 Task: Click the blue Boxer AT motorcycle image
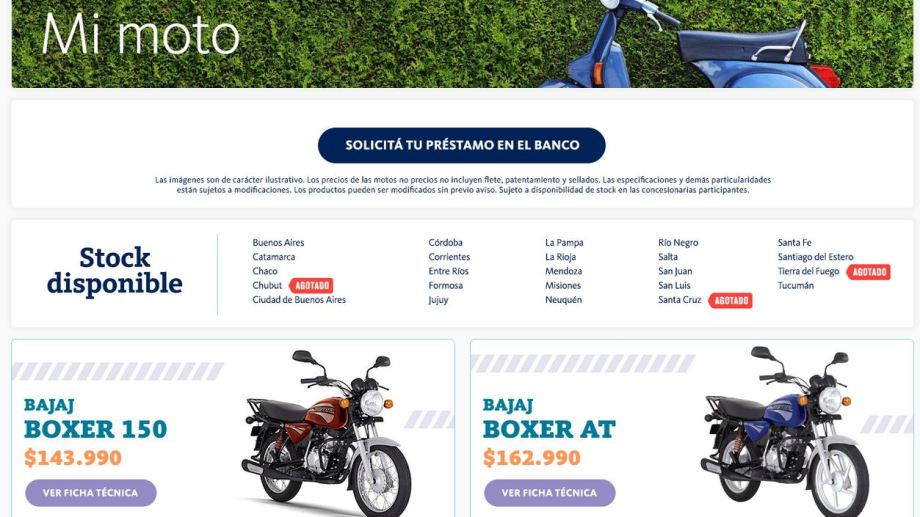[x=785, y=431]
